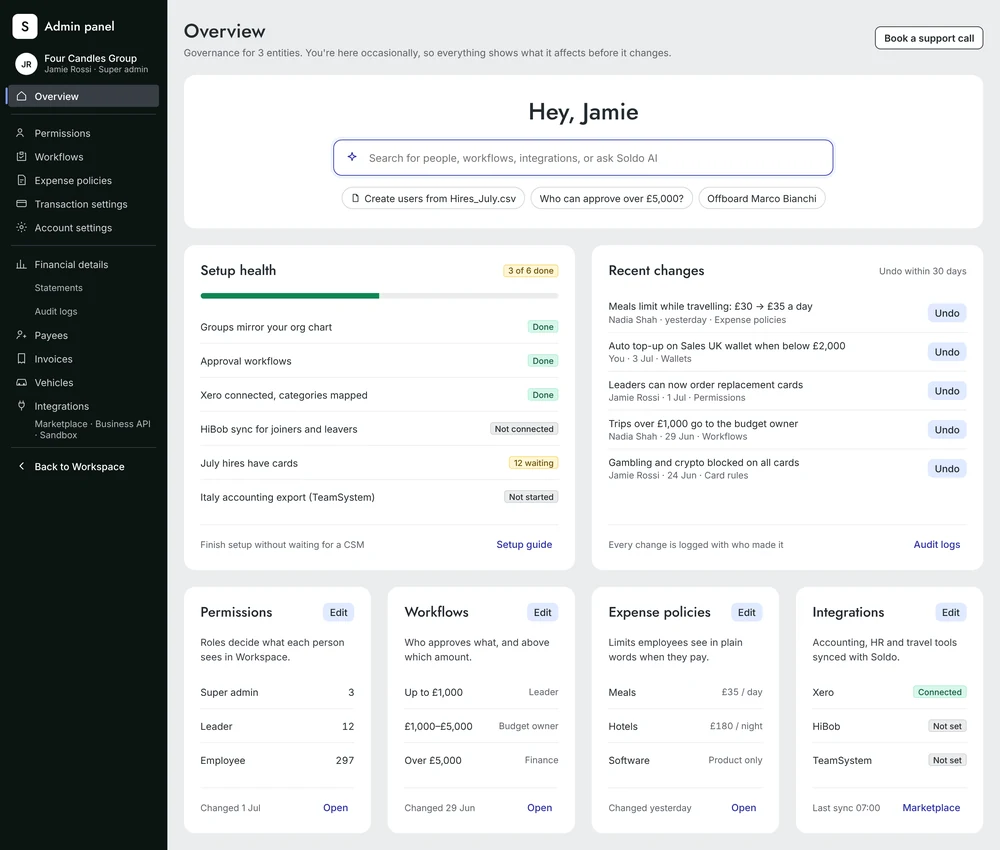
Task: Edit the Workflows card
Action: pyautogui.click(x=542, y=612)
